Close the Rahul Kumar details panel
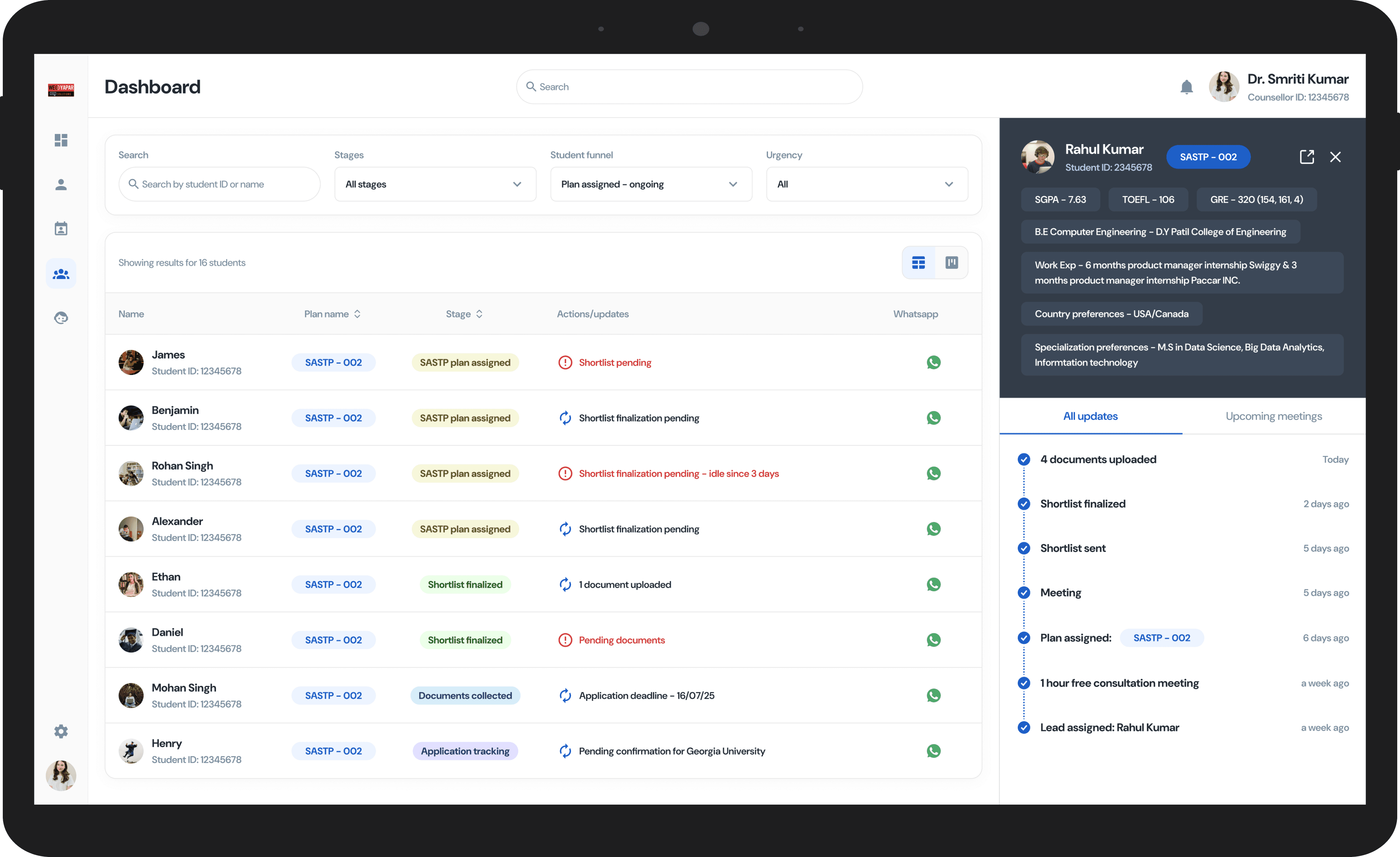This screenshot has height=857, width=1400. [1335, 157]
